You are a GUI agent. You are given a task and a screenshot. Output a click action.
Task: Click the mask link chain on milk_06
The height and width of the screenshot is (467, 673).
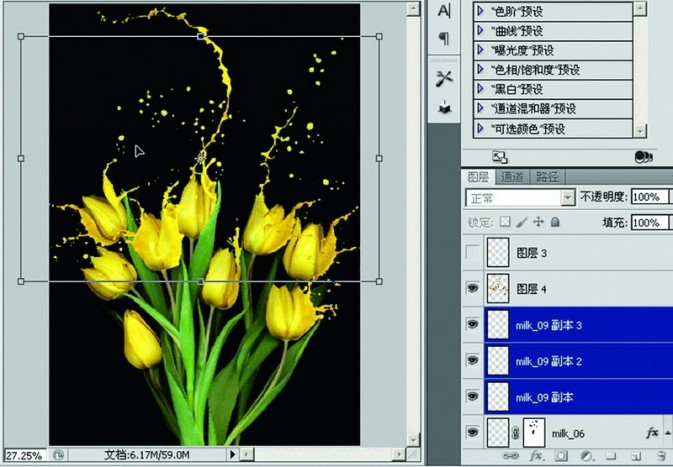point(516,434)
